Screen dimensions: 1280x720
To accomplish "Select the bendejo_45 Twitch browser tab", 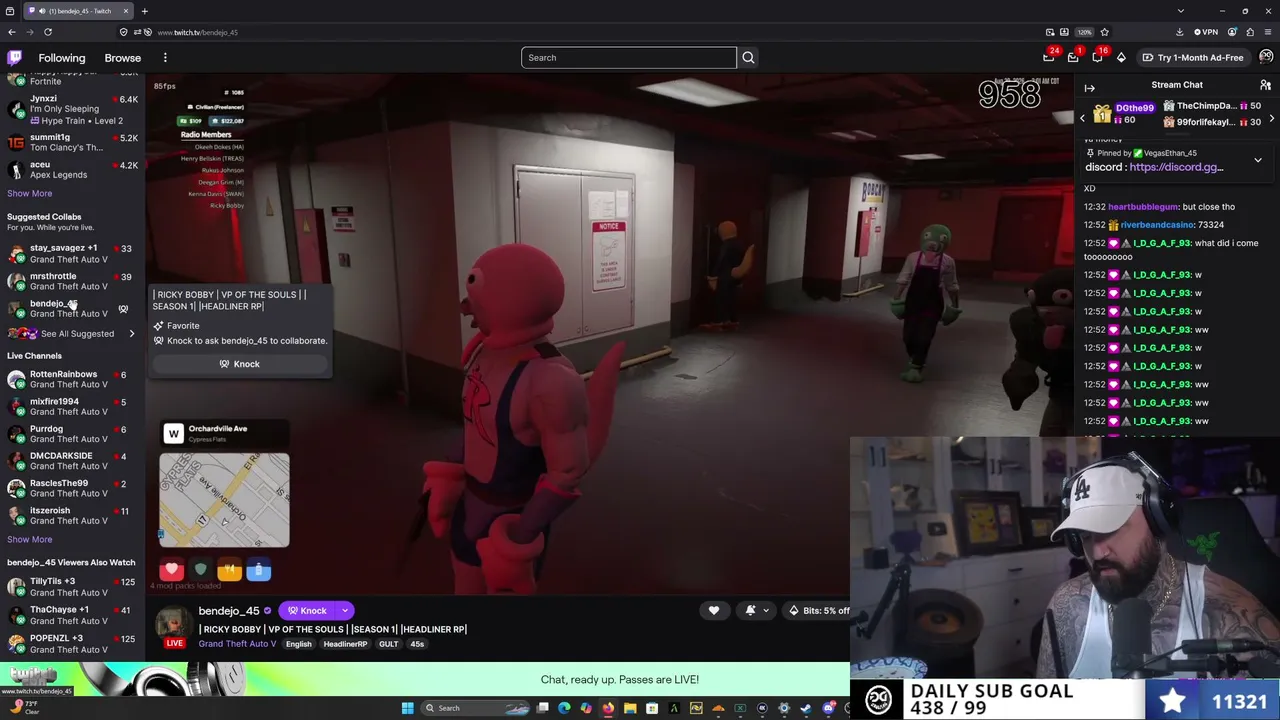I will point(78,11).
